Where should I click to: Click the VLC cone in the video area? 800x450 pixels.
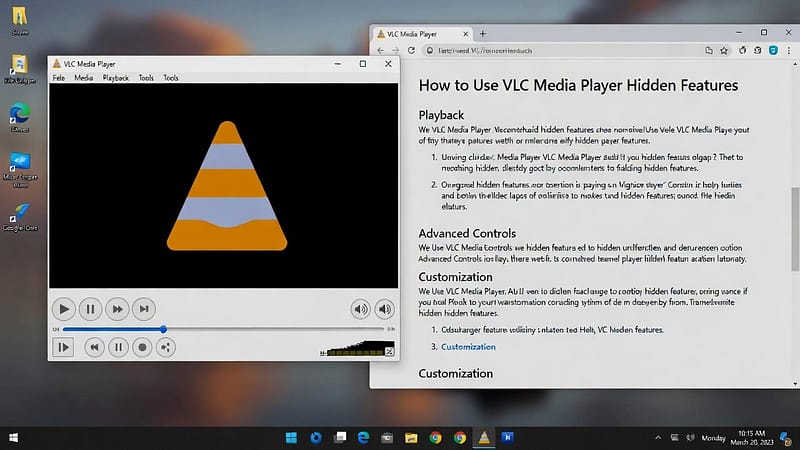click(227, 186)
